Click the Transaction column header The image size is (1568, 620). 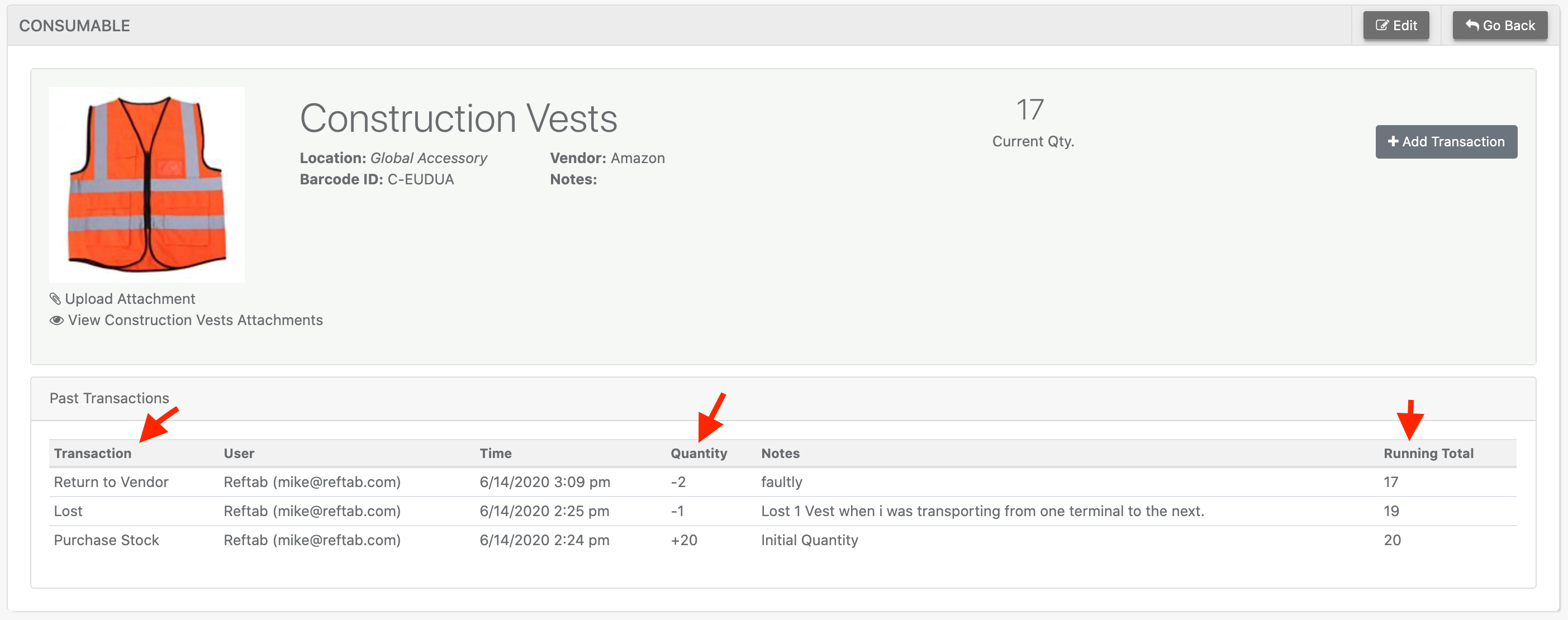pyautogui.click(x=93, y=454)
